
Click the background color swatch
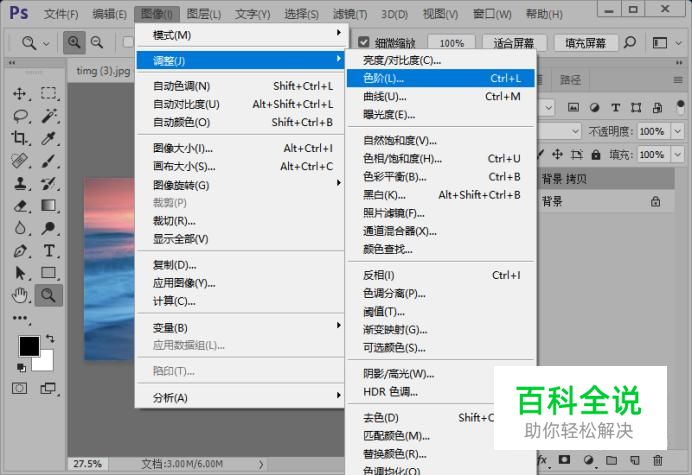point(46,363)
